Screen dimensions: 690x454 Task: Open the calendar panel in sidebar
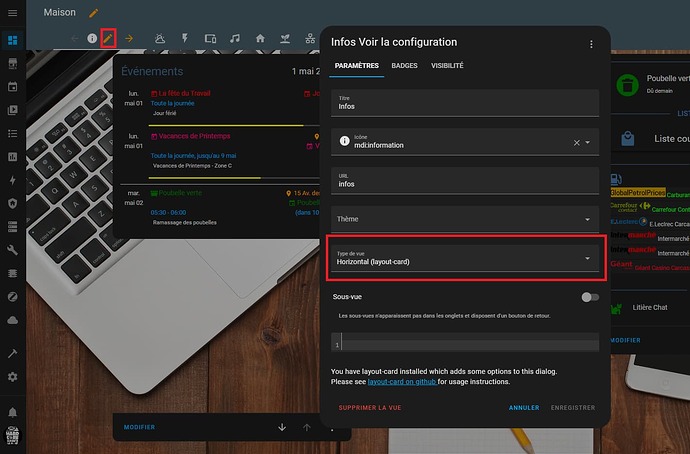(x=12, y=87)
